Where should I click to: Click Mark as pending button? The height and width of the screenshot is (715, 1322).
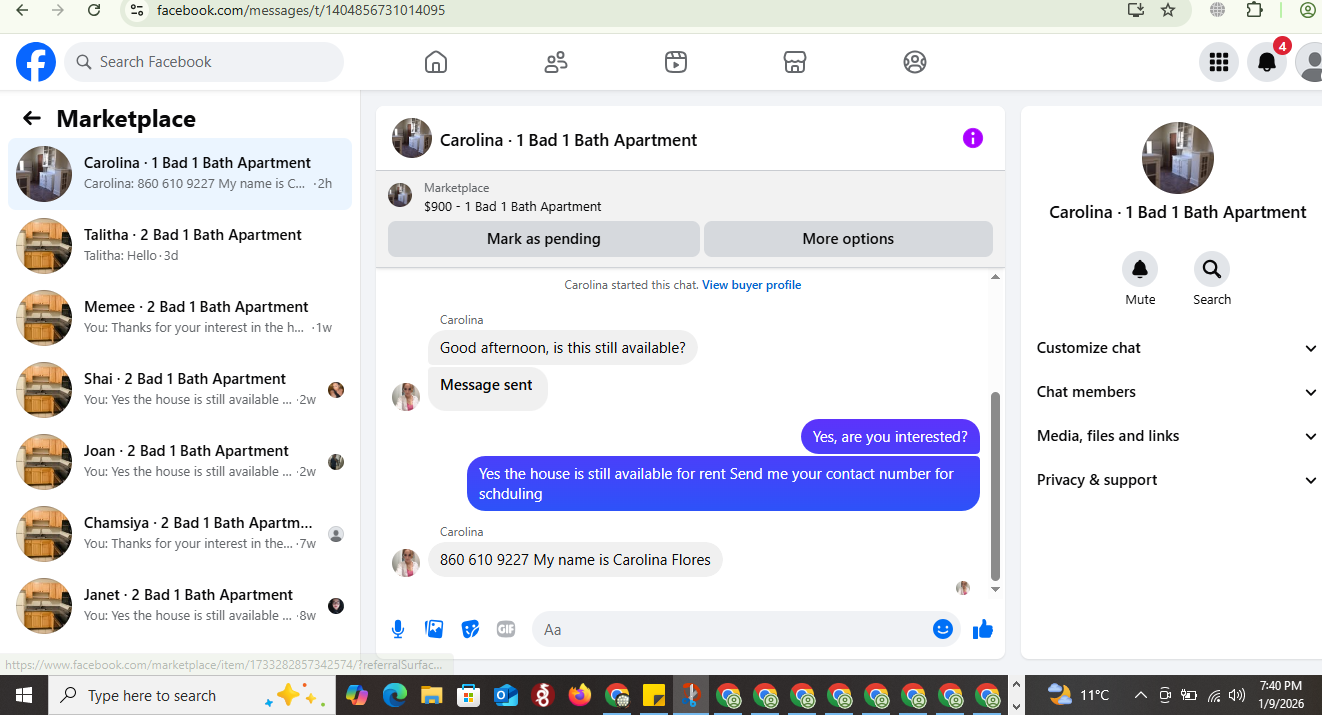544,239
